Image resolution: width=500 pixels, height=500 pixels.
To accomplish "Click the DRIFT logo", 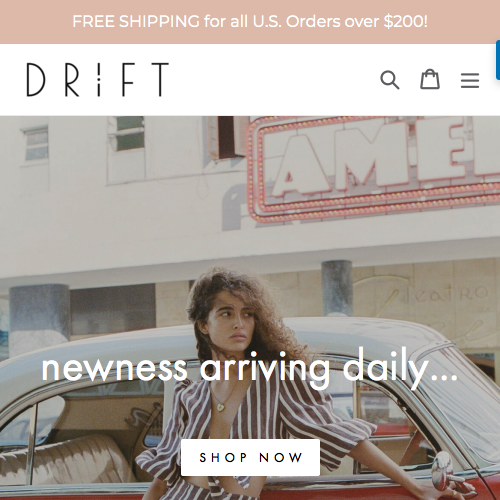I will click(98, 80).
